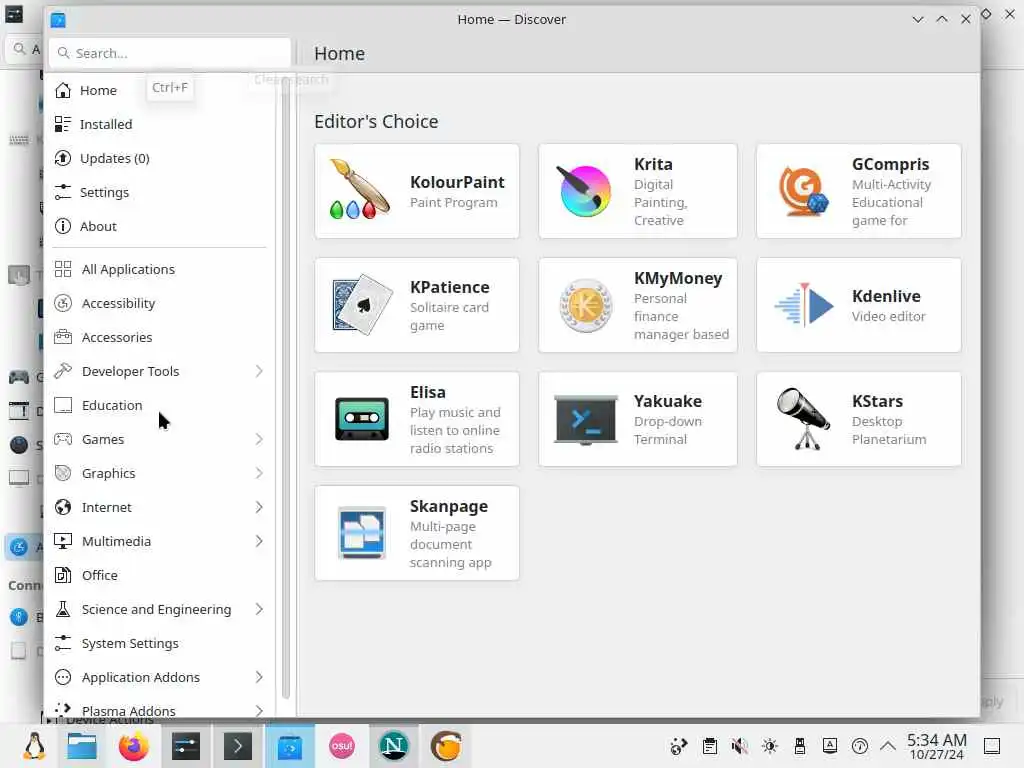1024x768 pixels.
Task: Open the Skanpage scanning app icon
Action: click(362, 533)
